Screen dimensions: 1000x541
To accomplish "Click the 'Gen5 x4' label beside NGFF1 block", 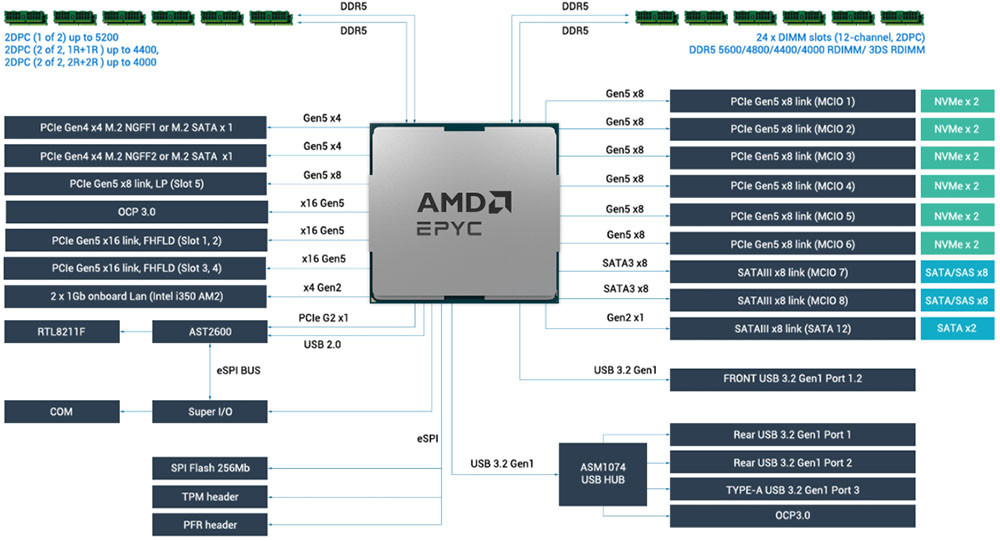I will (322, 118).
